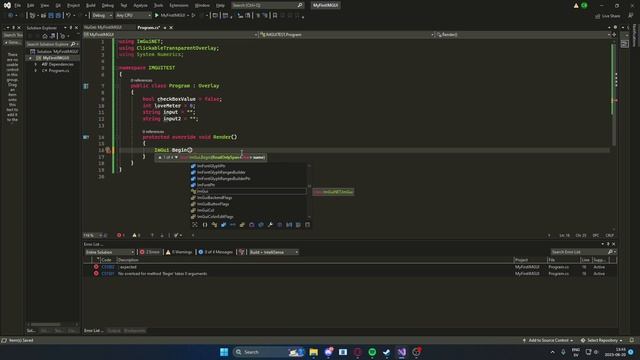640x360 pixels.
Task: Open the Any CPU platform dropdown
Action: (133, 16)
